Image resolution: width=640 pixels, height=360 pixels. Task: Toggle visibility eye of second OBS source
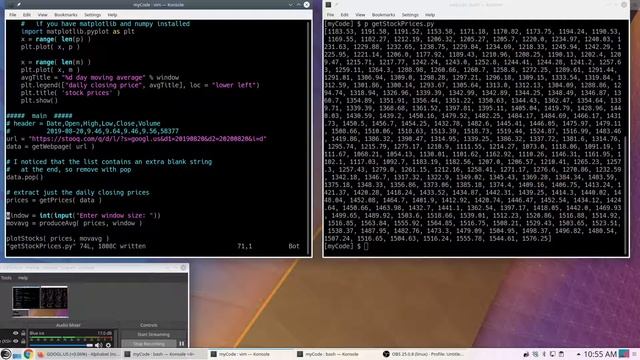[16, 341]
